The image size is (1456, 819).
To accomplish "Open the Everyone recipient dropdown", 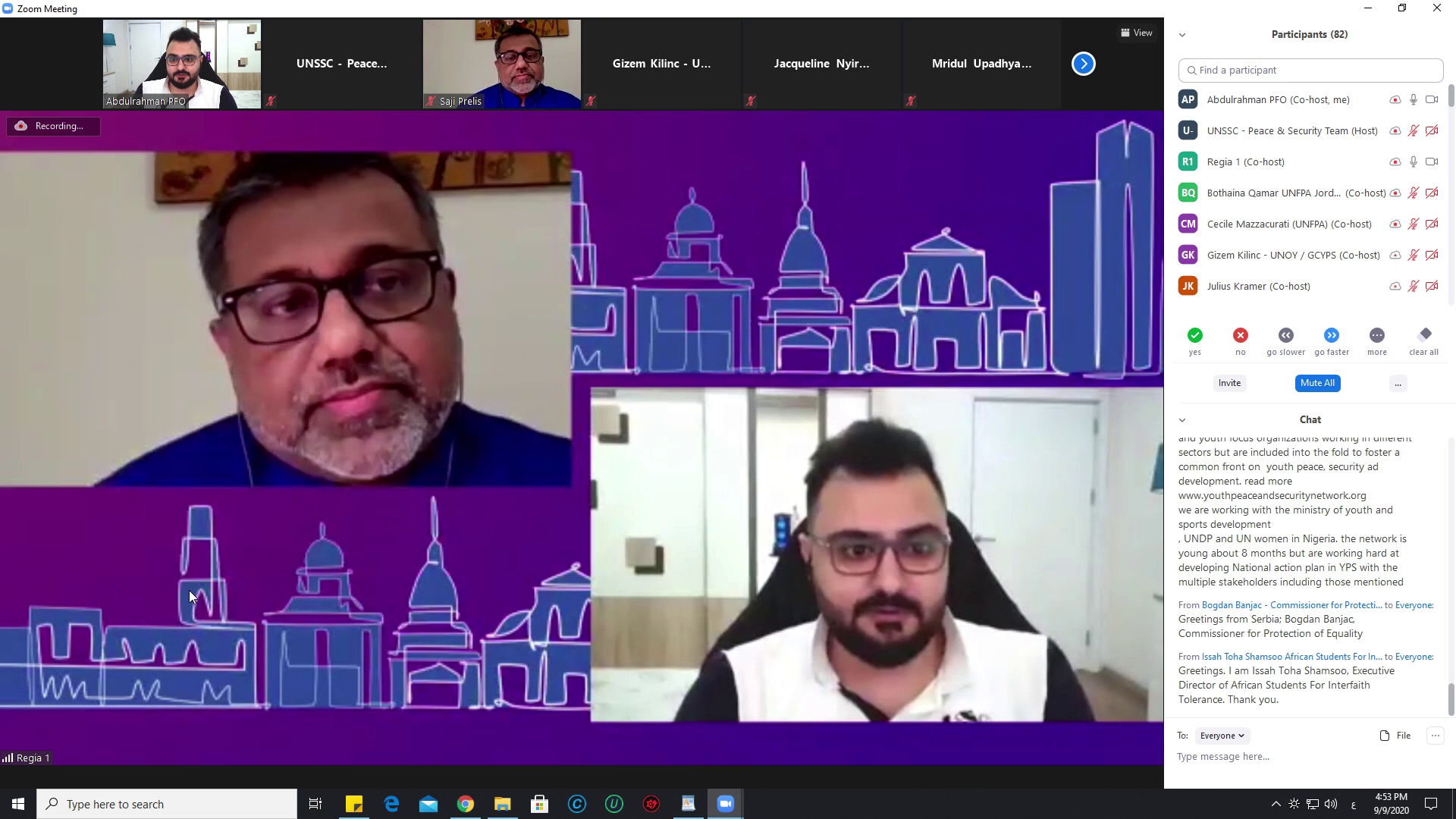I will [1222, 736].
